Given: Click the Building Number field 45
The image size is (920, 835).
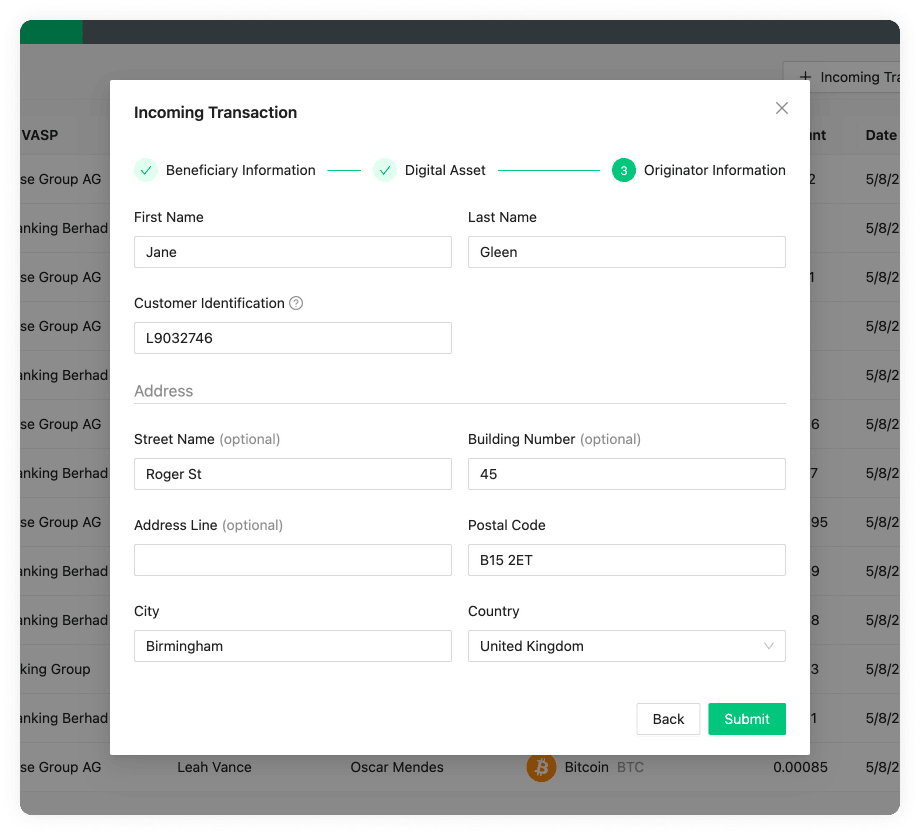Looking at the screenshot, I should (627, 474).
